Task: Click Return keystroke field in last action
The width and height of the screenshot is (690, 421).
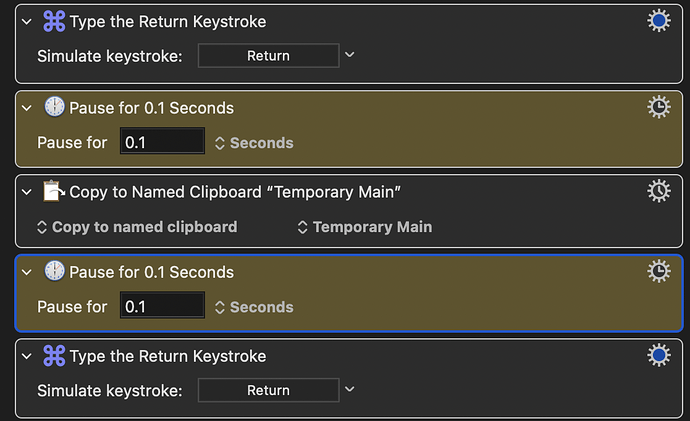Action: [268, 390]
